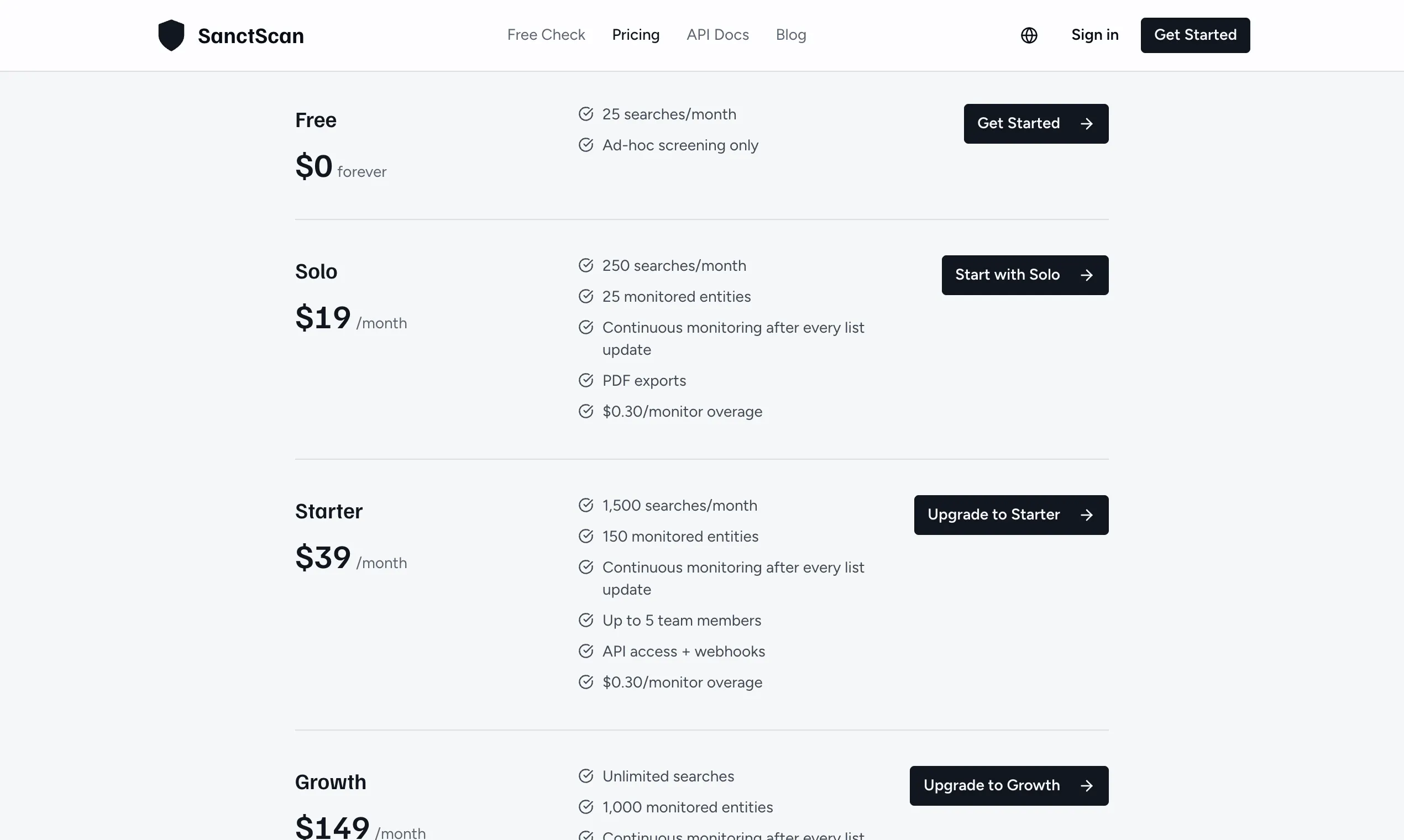Viewport: 1404px width, 840px height.
Task: Click the checkmark icon beside 1,000 monitored entities
Action: tap(586, 807)
